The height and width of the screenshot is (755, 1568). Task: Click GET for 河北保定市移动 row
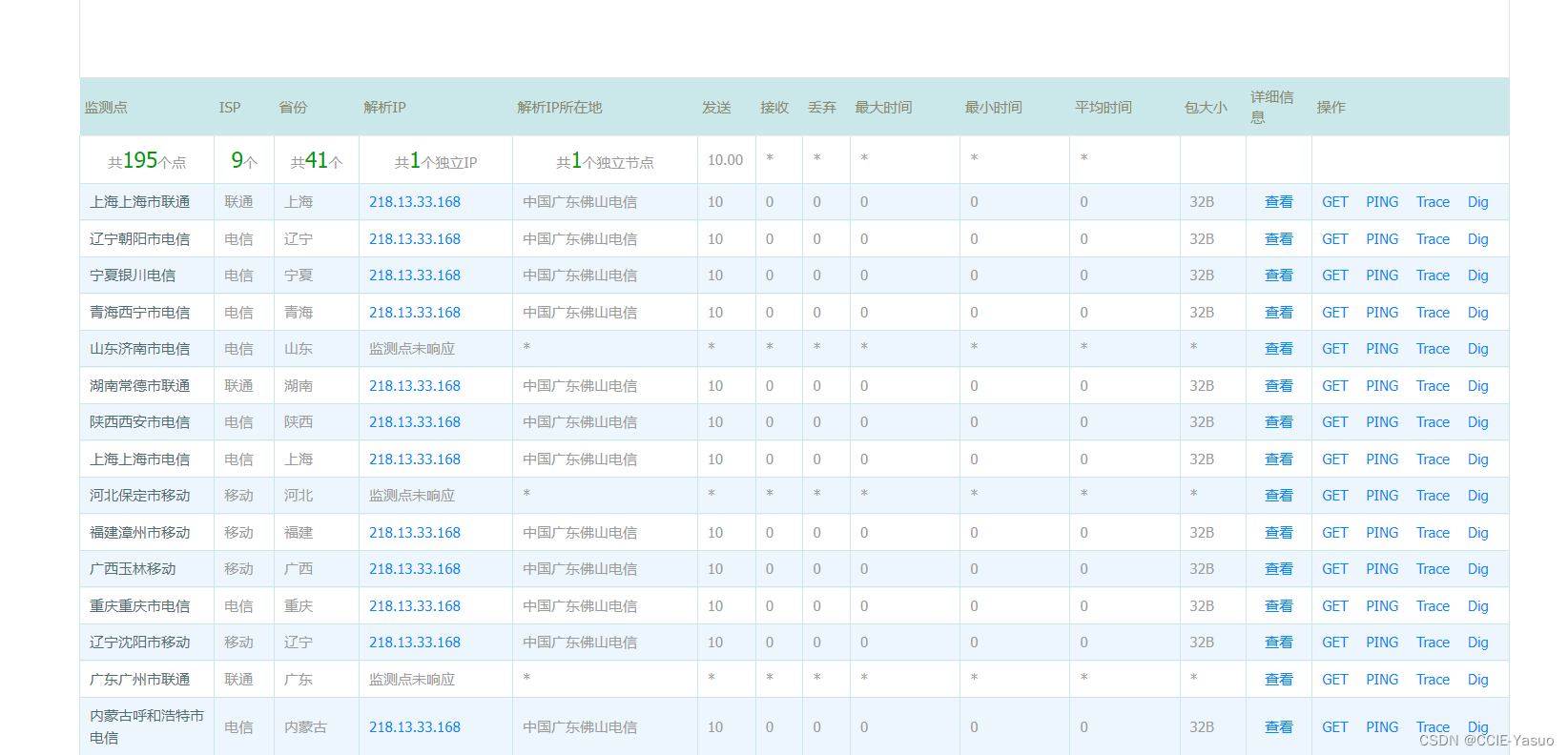(1334, 496)
